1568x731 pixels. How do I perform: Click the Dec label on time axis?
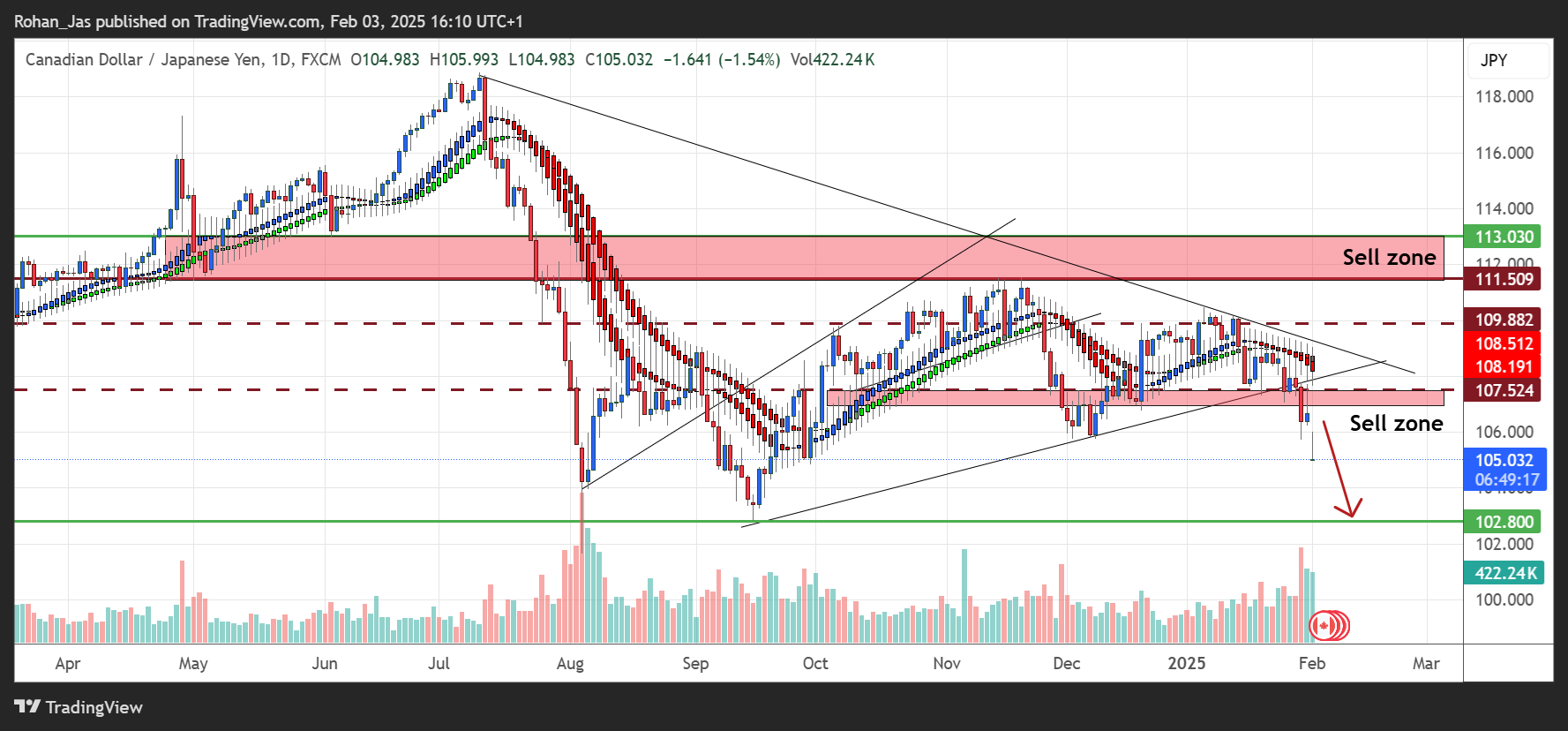1066,663
